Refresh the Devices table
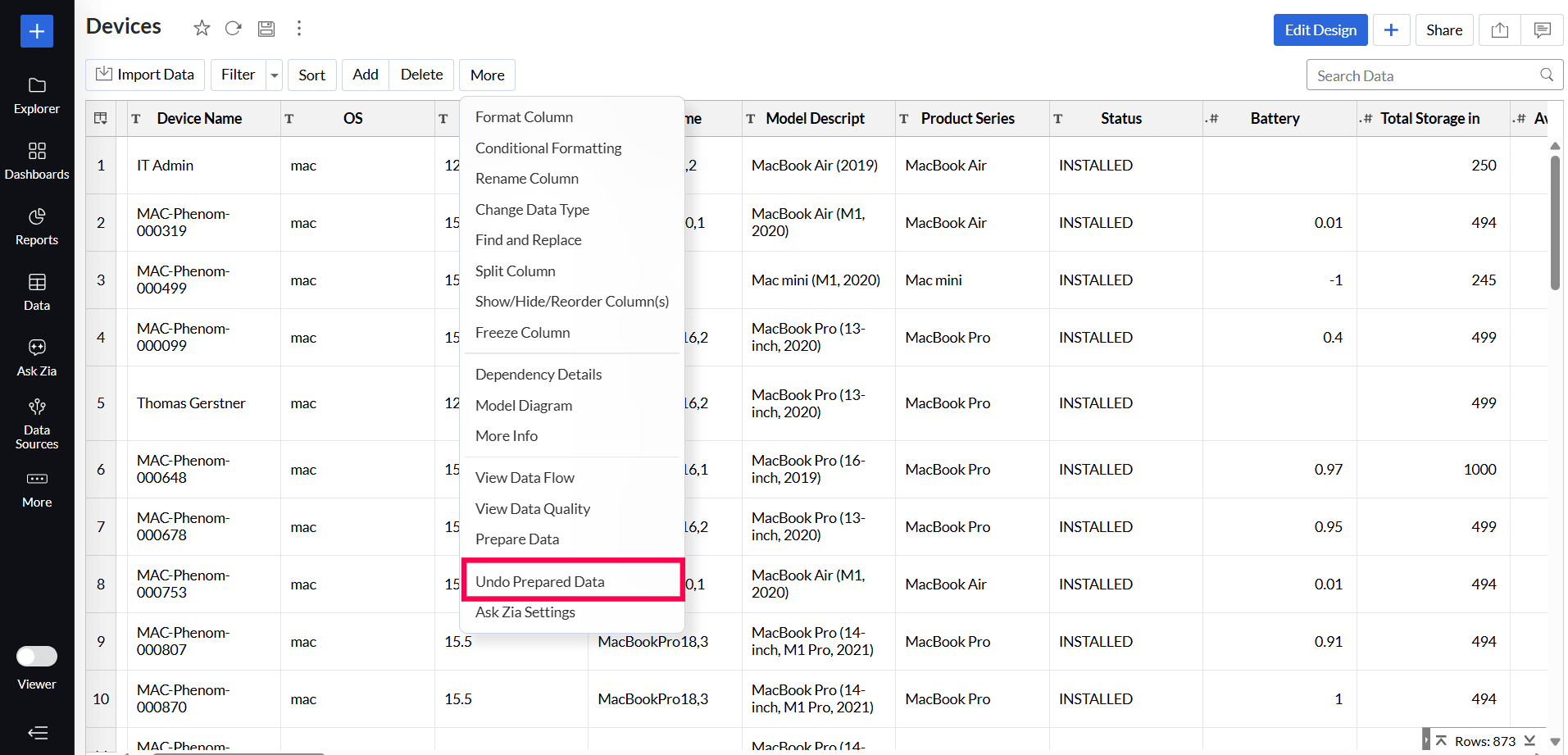The height and width of the screenshot is (755, 1568). 234,29
